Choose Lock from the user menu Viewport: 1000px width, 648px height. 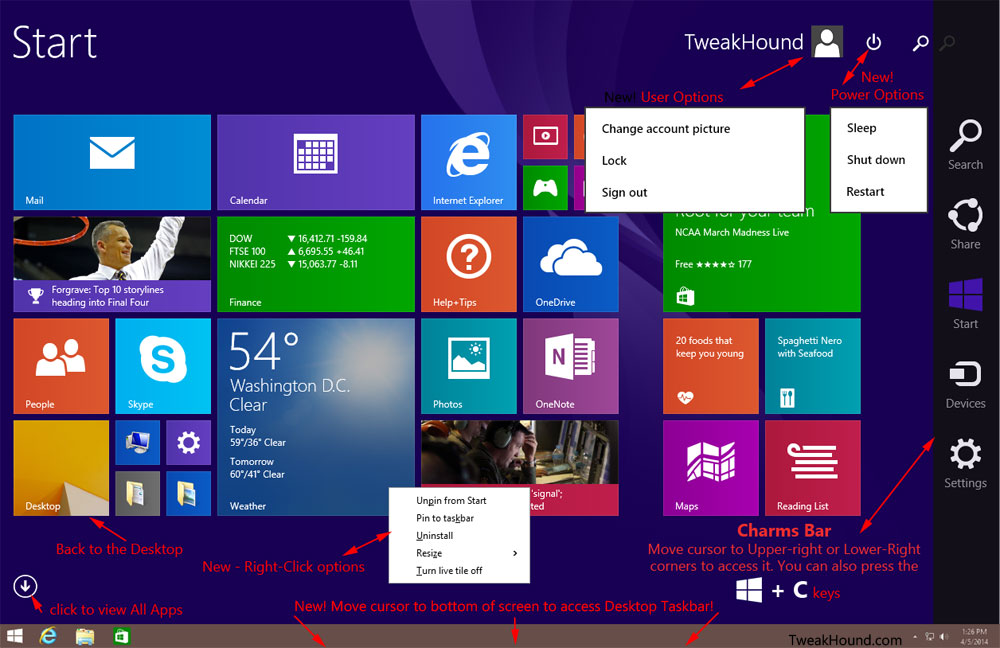click(614, 161)
